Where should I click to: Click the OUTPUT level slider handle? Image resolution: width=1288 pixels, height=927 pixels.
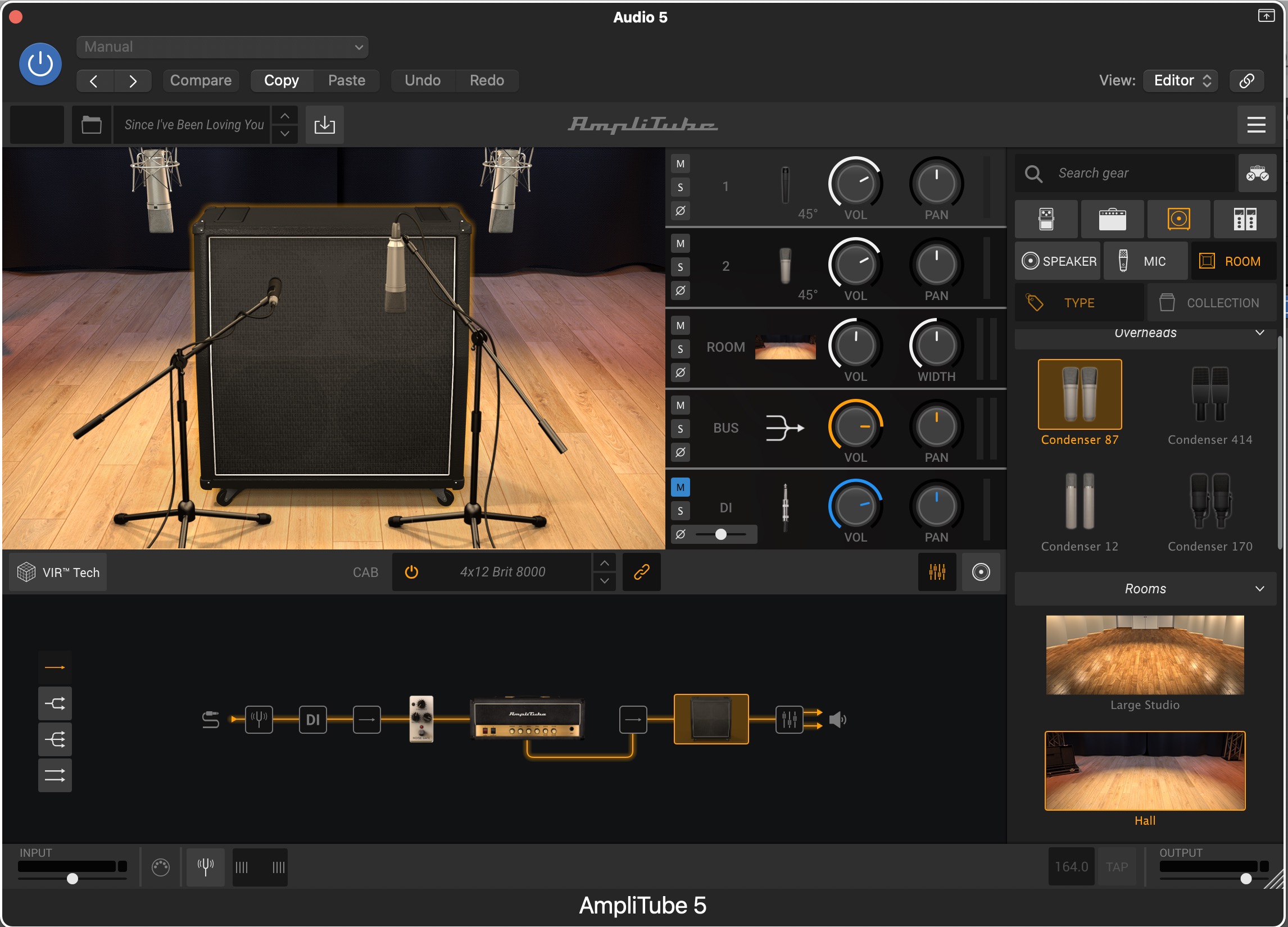1246,879
